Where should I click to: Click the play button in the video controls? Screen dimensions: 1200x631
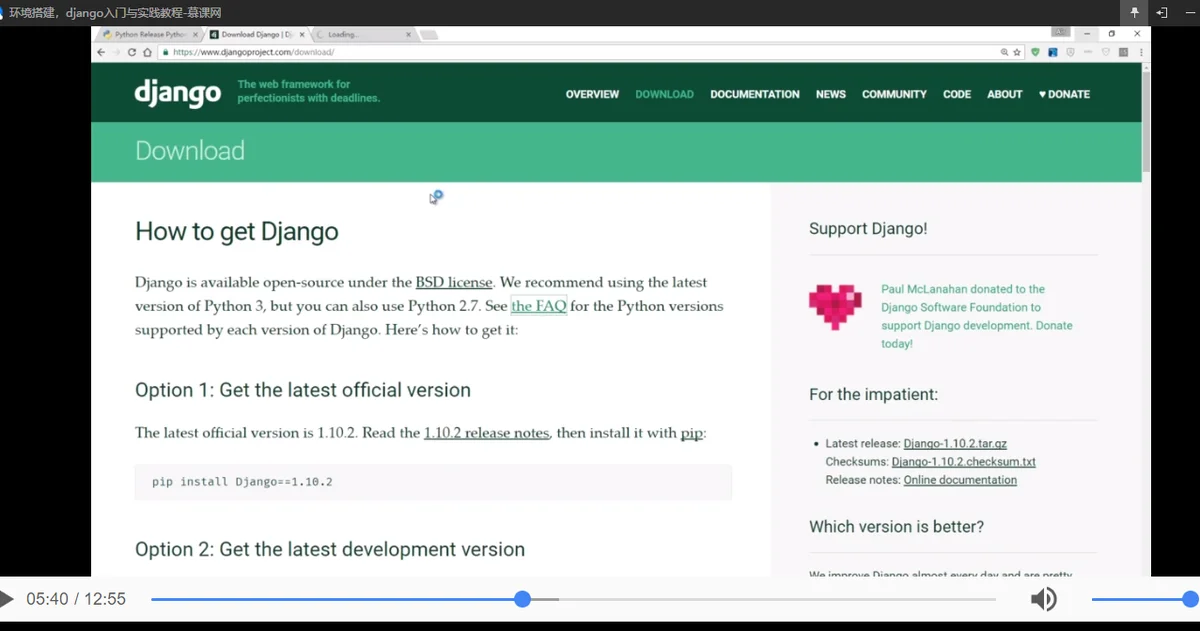(7, 599)
